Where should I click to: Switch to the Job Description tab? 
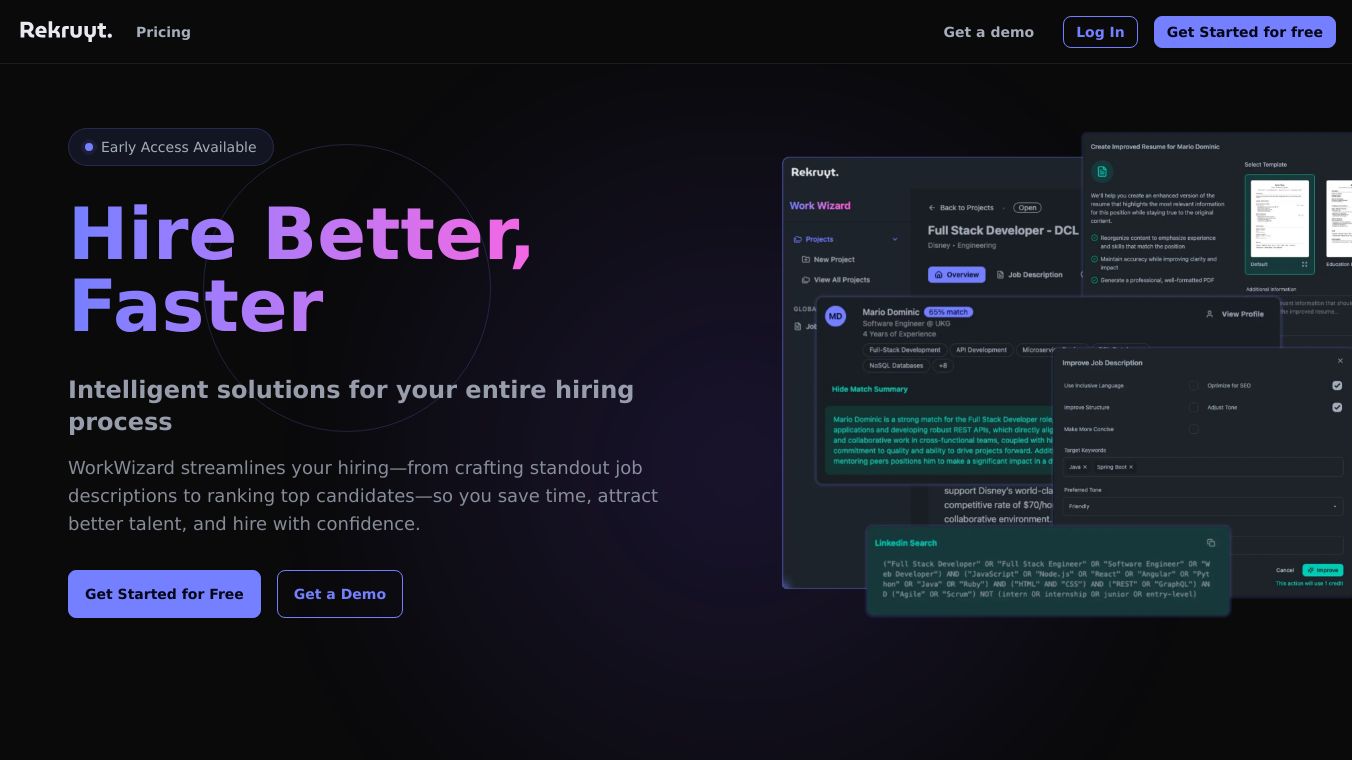tap(1030, 275)
